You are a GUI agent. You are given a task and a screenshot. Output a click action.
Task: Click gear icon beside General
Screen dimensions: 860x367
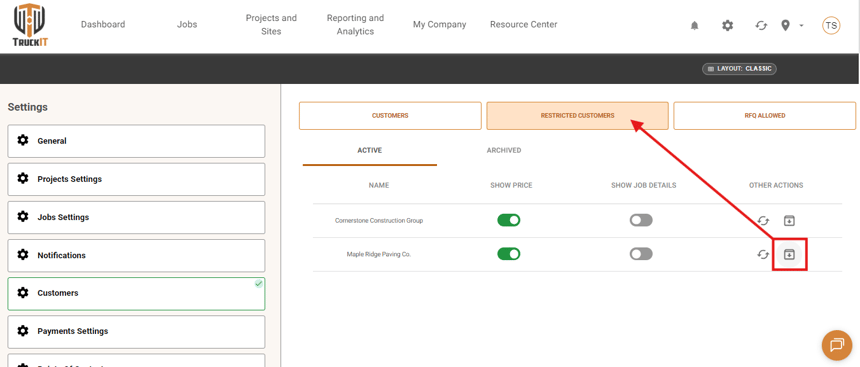22,140
